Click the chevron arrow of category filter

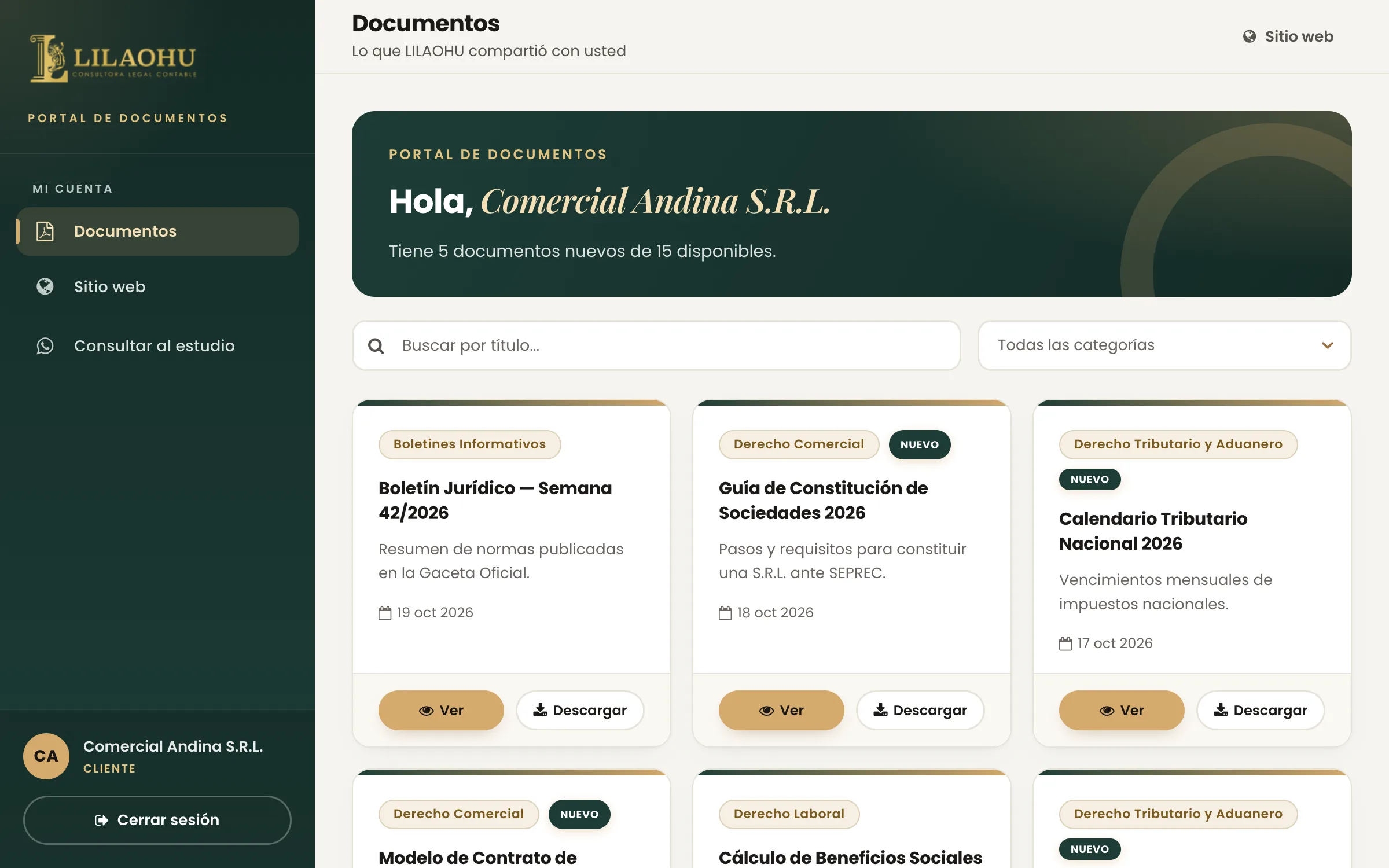(x=1328, y=345)
